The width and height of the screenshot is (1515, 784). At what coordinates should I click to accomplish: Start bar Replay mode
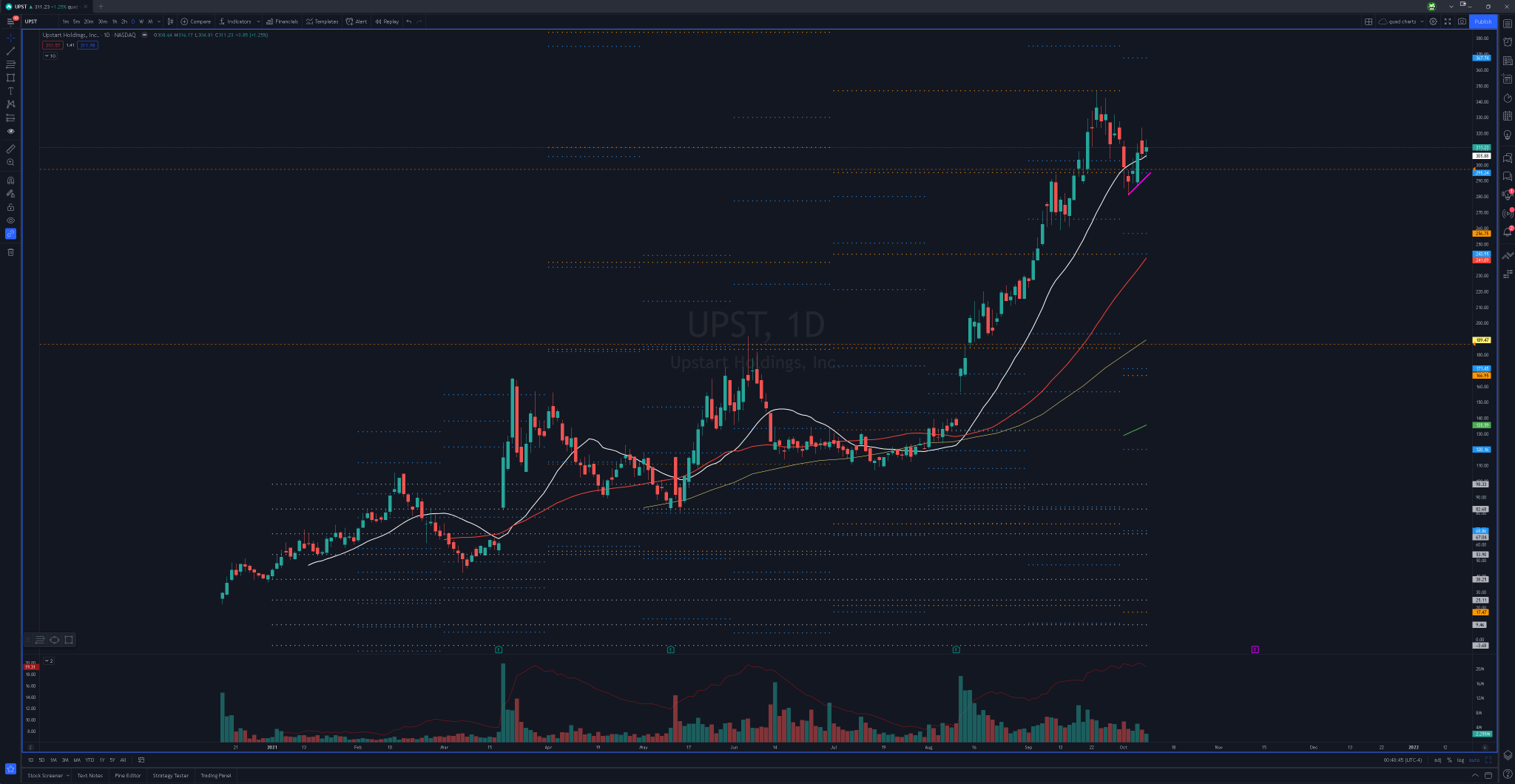click(x=387, y=21)
